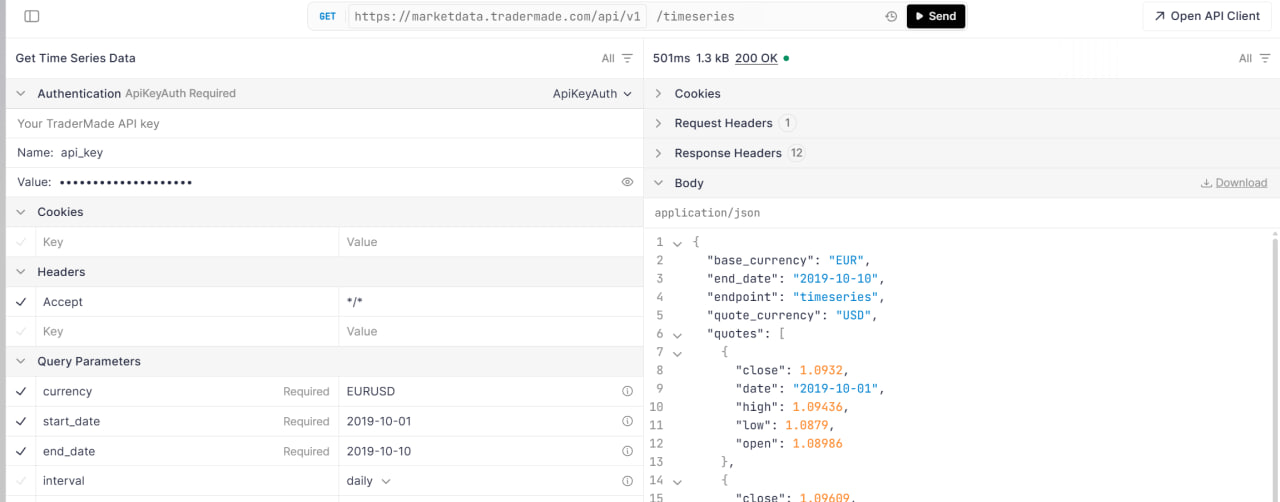The width and height of the screenshot is (1280, 502).
Task: Click the EURUSD currency value
Action: pos(370,391)
